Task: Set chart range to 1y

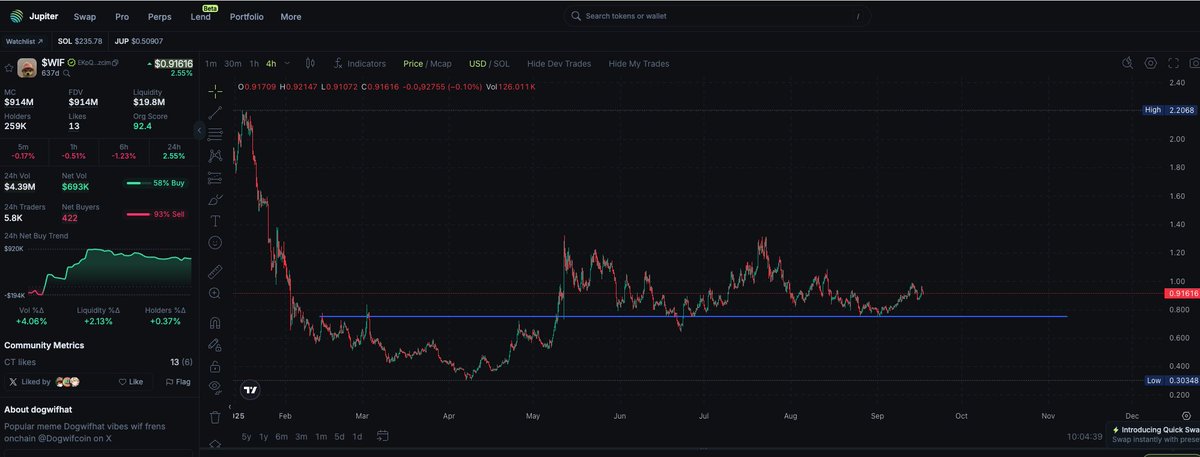Action: (263, 436)
